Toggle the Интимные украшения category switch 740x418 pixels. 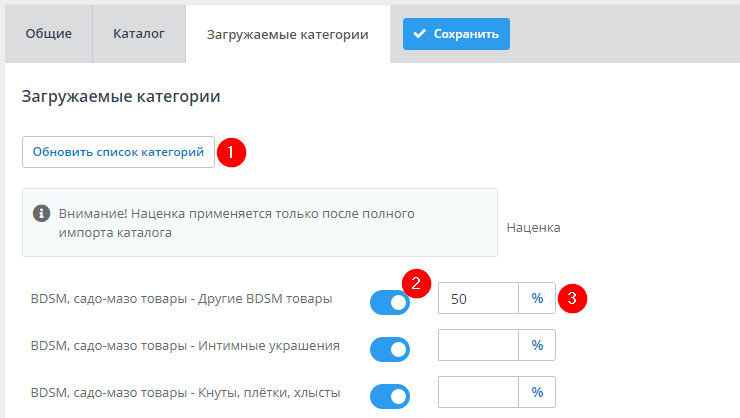click(389, 348)
